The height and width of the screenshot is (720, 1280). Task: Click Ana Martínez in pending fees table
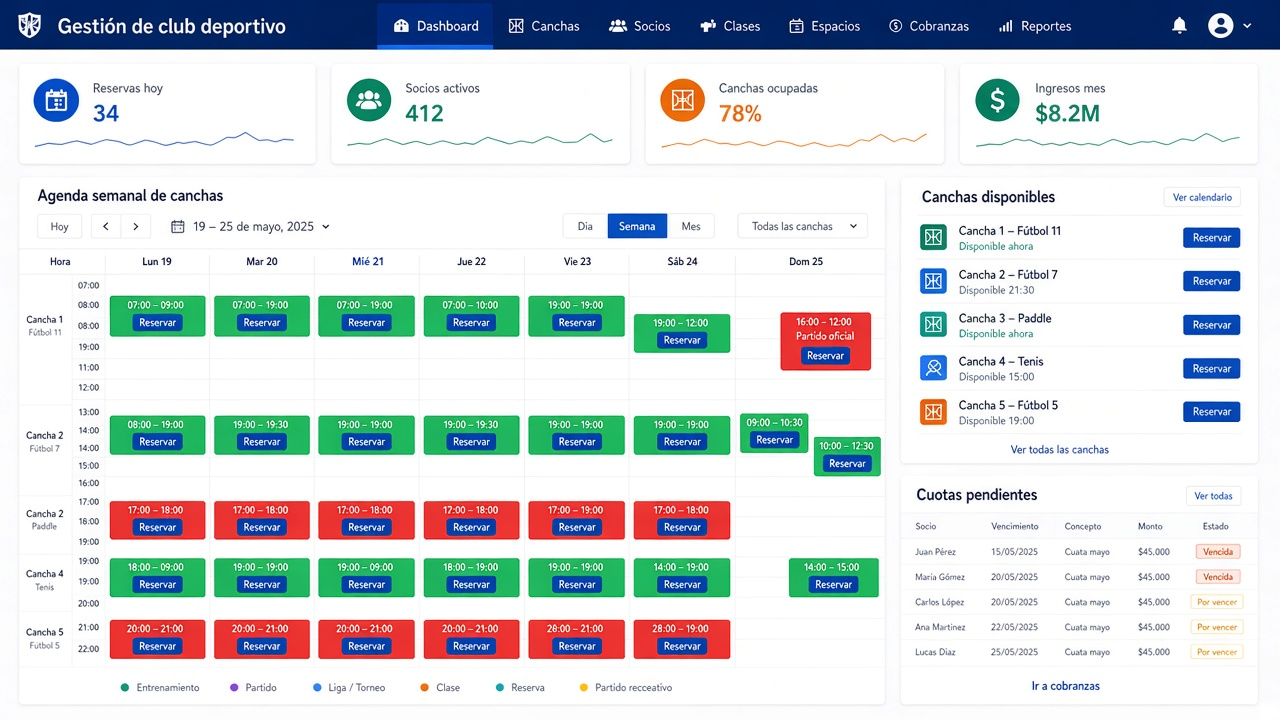tap(940, 627)
